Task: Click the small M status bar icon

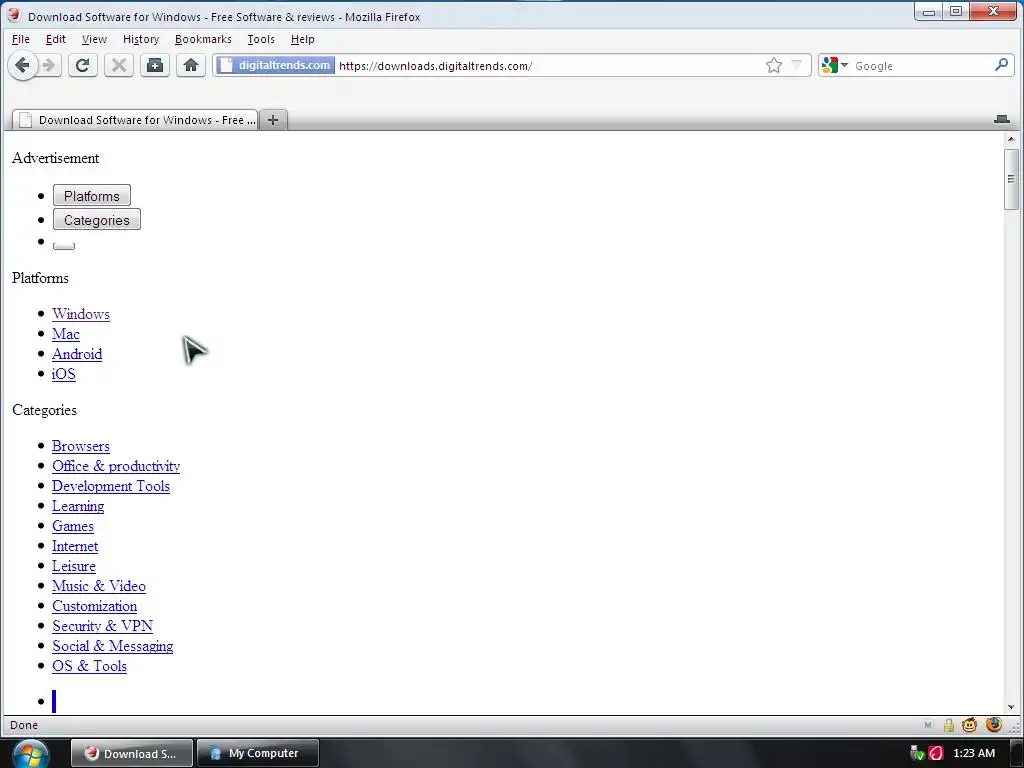Action: click(x=928, y=725)
